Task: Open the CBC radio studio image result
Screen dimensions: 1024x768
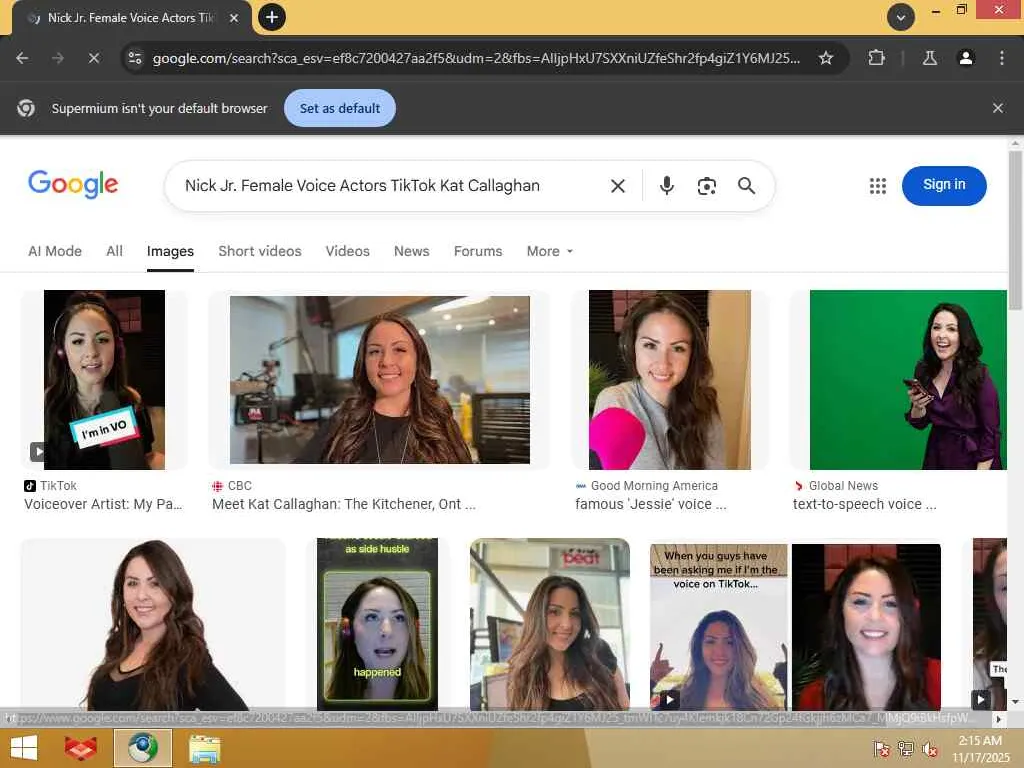Action: coord(379,379)
